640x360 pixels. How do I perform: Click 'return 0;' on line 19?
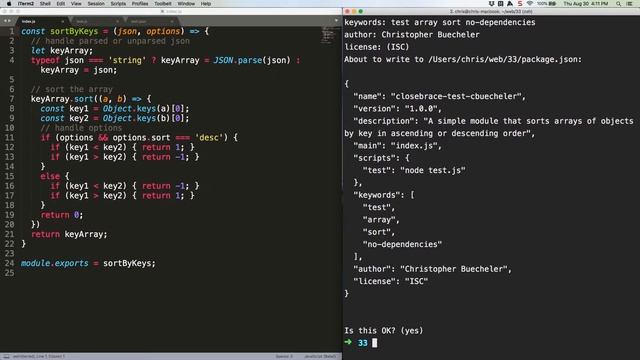[x=62, y=215]
